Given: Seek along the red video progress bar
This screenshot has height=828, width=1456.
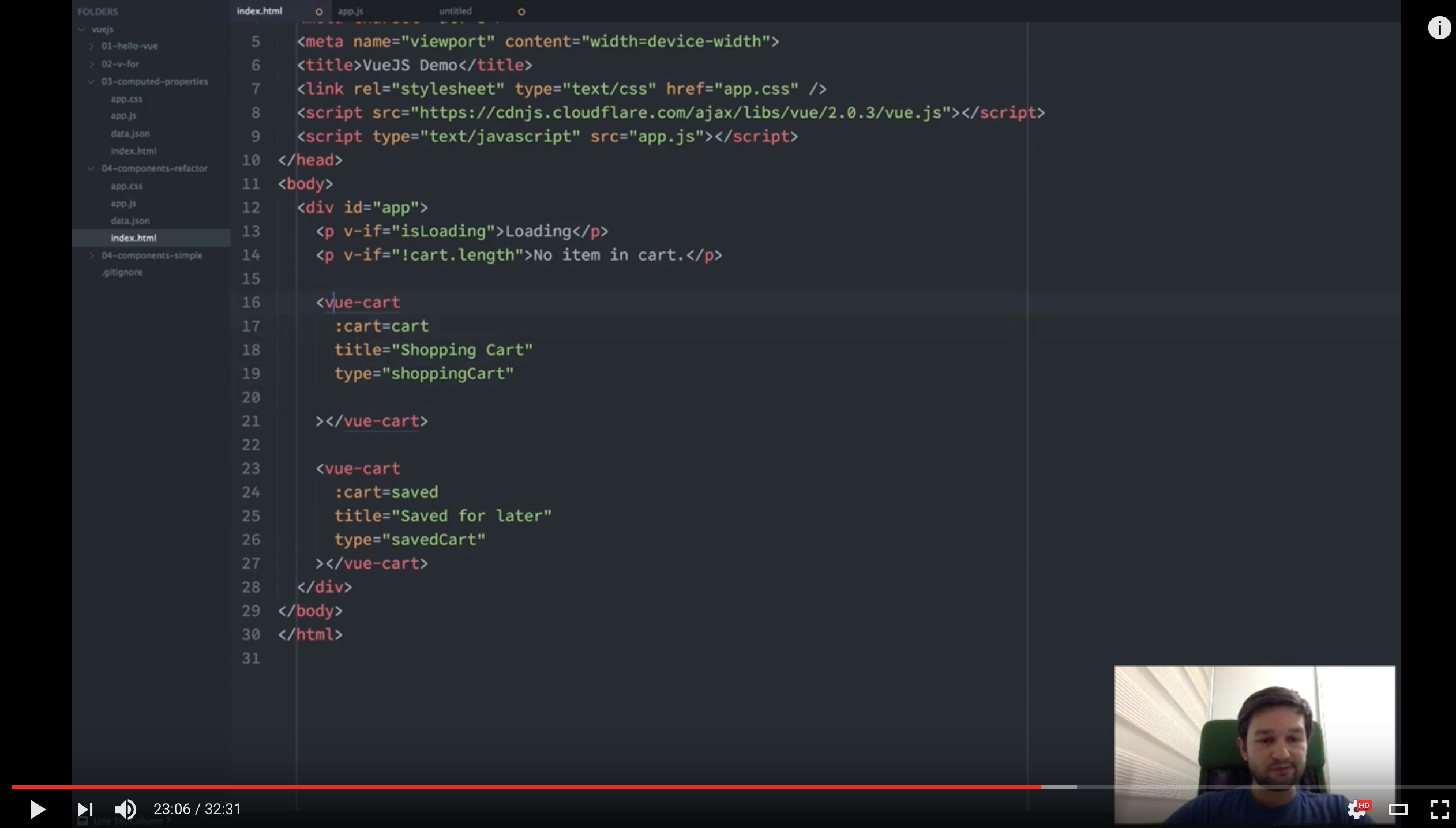Looking at the screenshot, I should (526, 786).
